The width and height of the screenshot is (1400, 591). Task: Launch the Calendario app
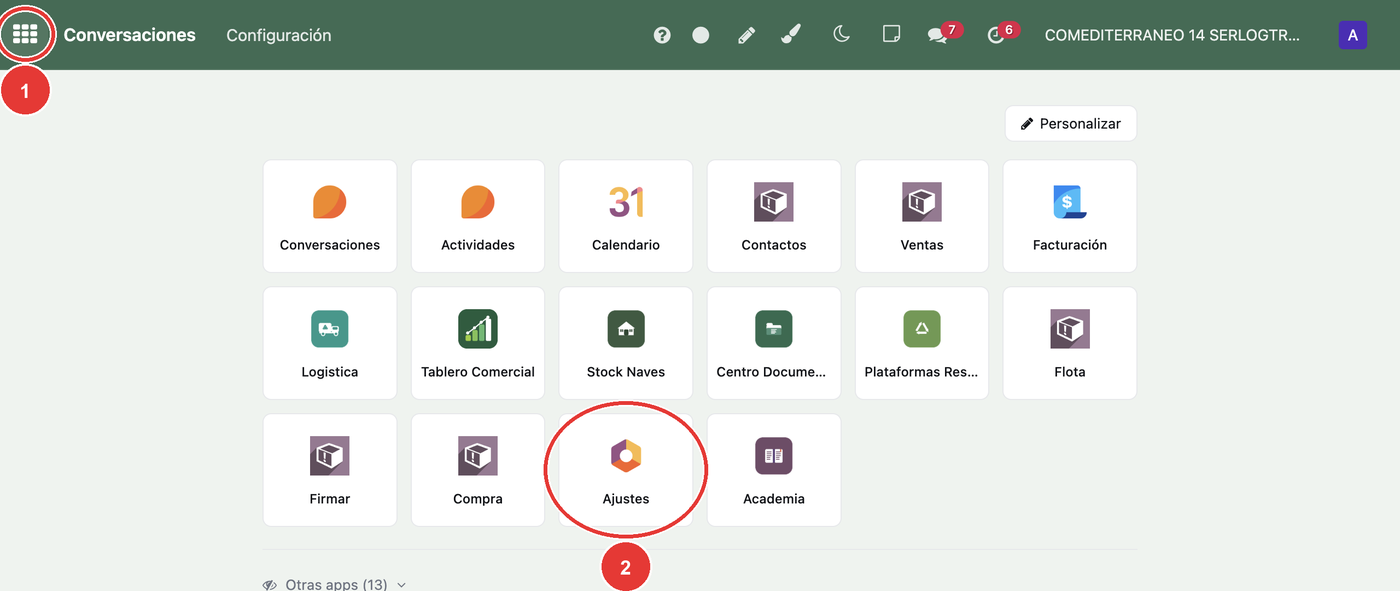[x=626, y=216]
